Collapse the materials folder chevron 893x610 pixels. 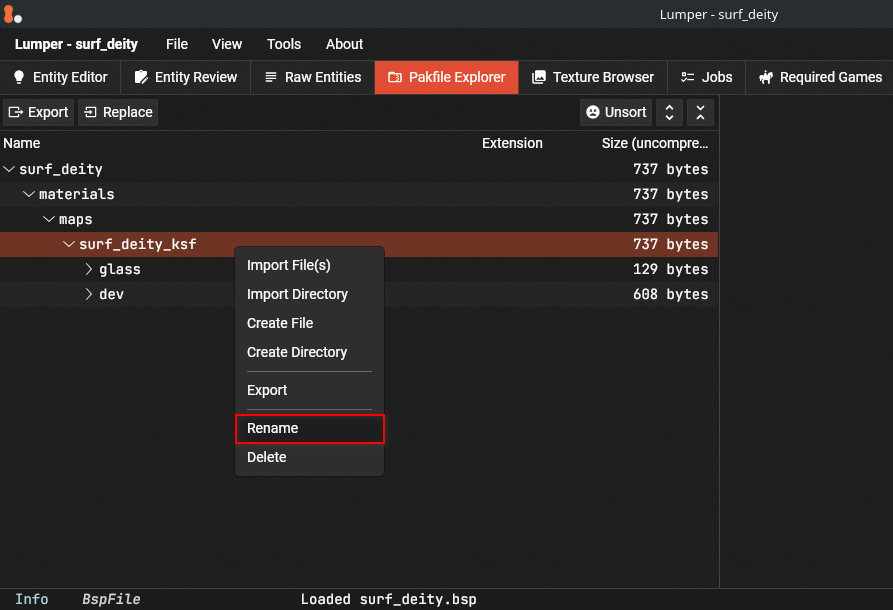(29, 194)
